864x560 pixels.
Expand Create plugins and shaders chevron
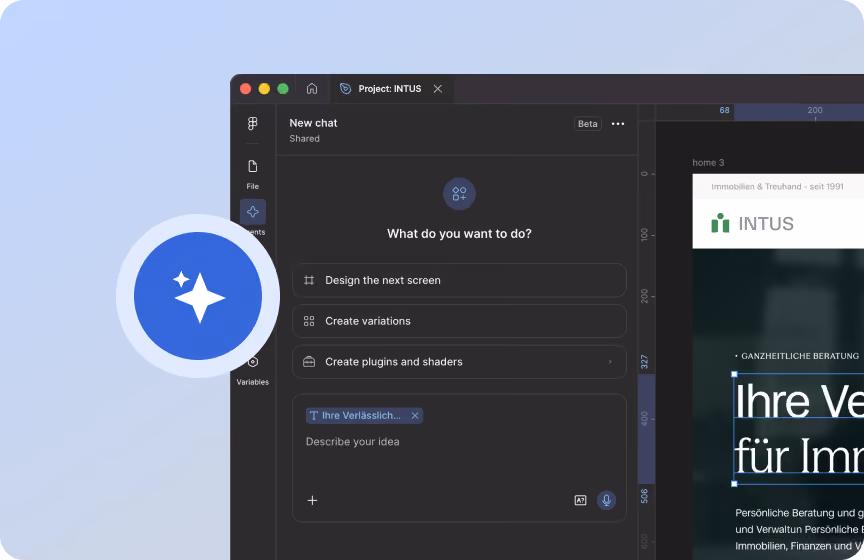(610, 362)
